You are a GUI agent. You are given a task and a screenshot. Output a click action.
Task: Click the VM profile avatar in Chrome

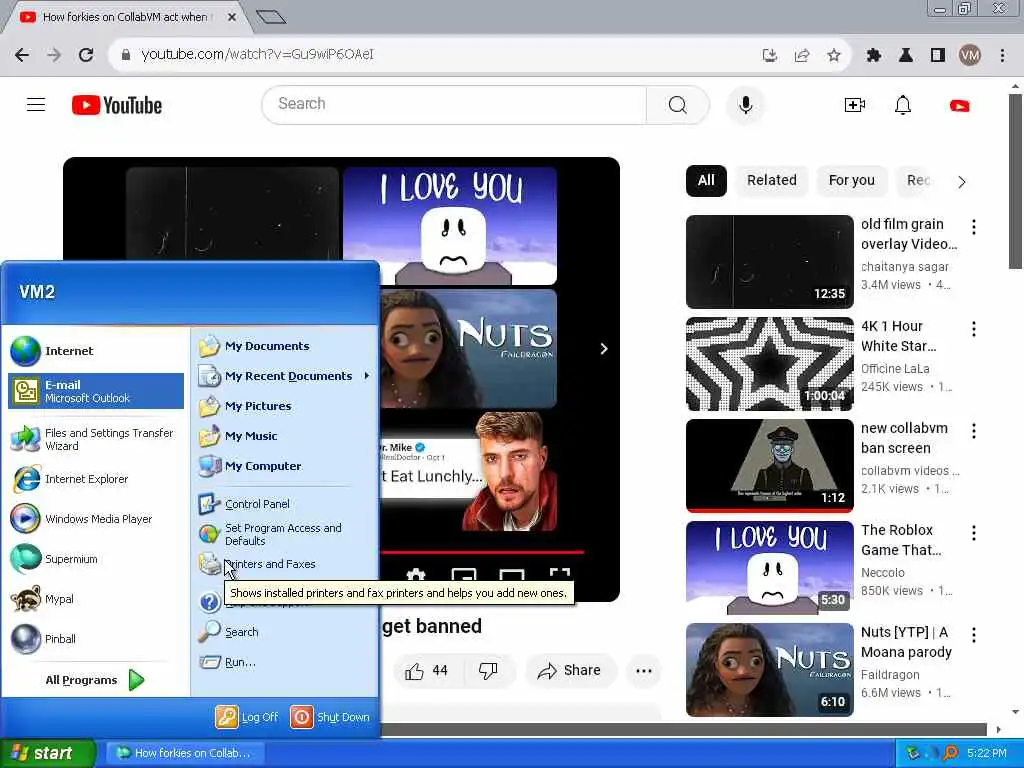tap(970, 56)
